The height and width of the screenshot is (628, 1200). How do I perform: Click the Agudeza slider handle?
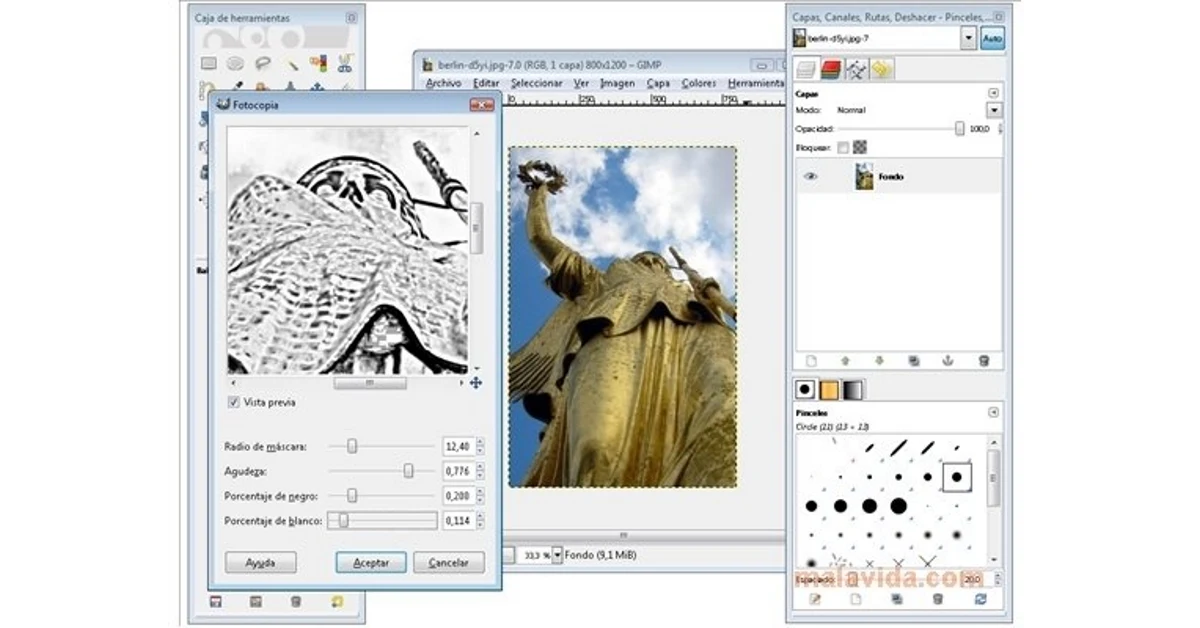tap(408, 470)
